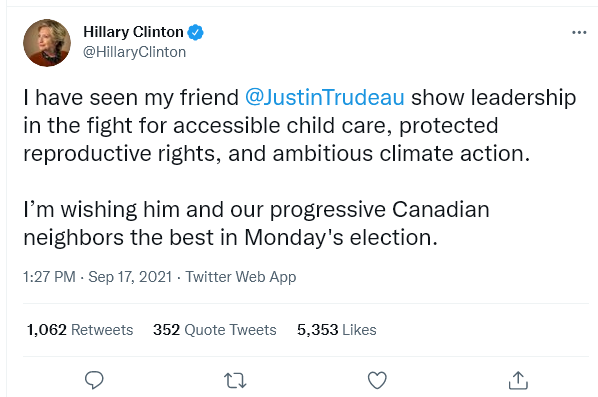
Task: Click the phrase "ambitious climate action"
Action: point(401,154)
